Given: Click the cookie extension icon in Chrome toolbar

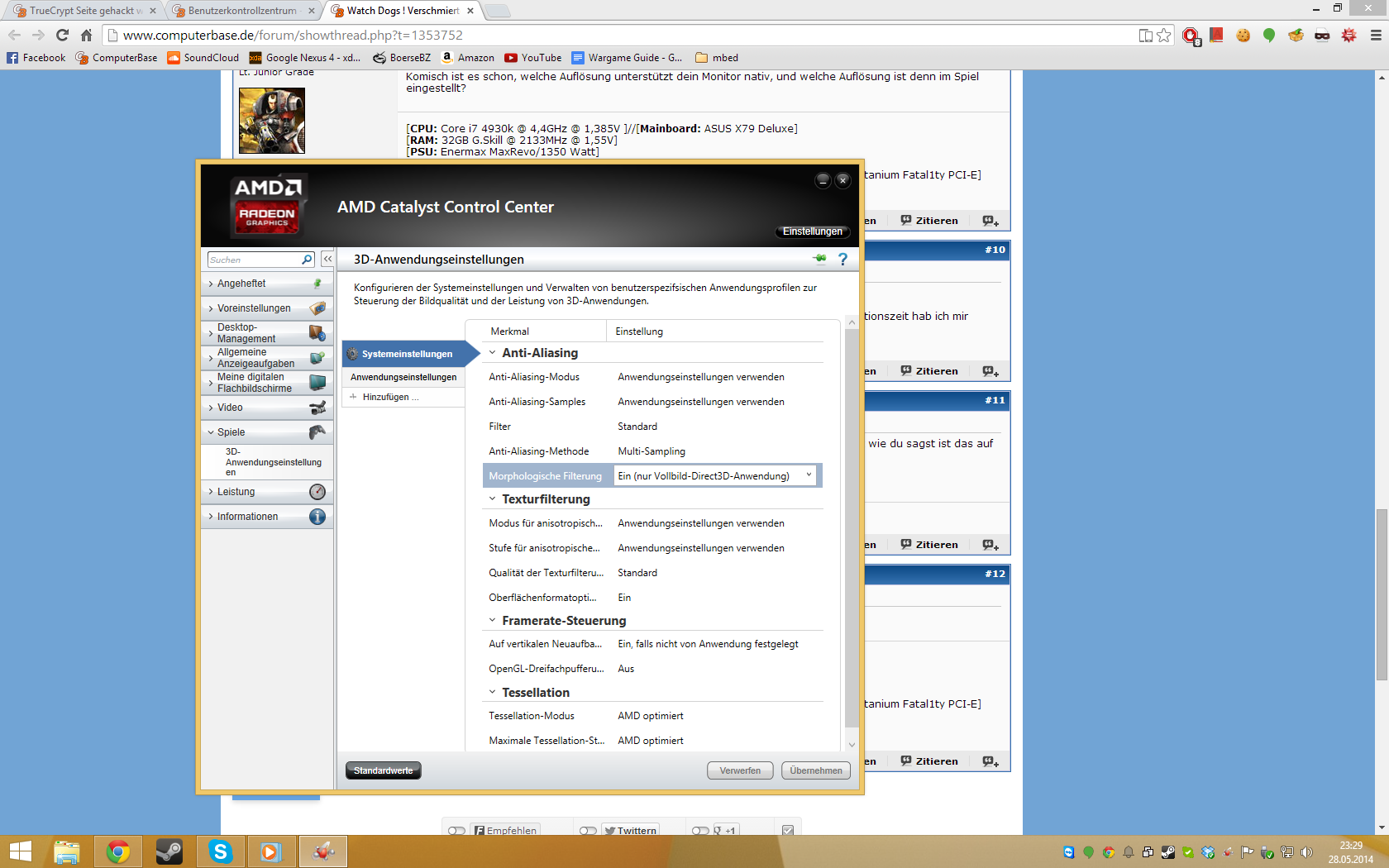Looking at the screenshot, I should 1243,36.
